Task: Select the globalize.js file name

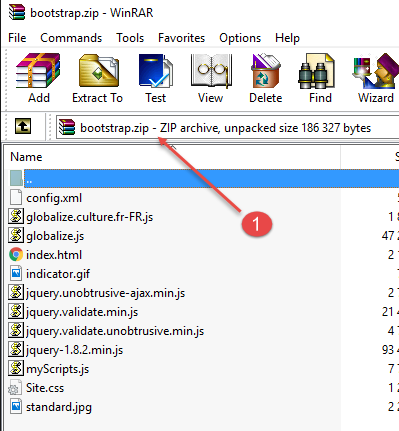Action: click(x=55, y=236)
